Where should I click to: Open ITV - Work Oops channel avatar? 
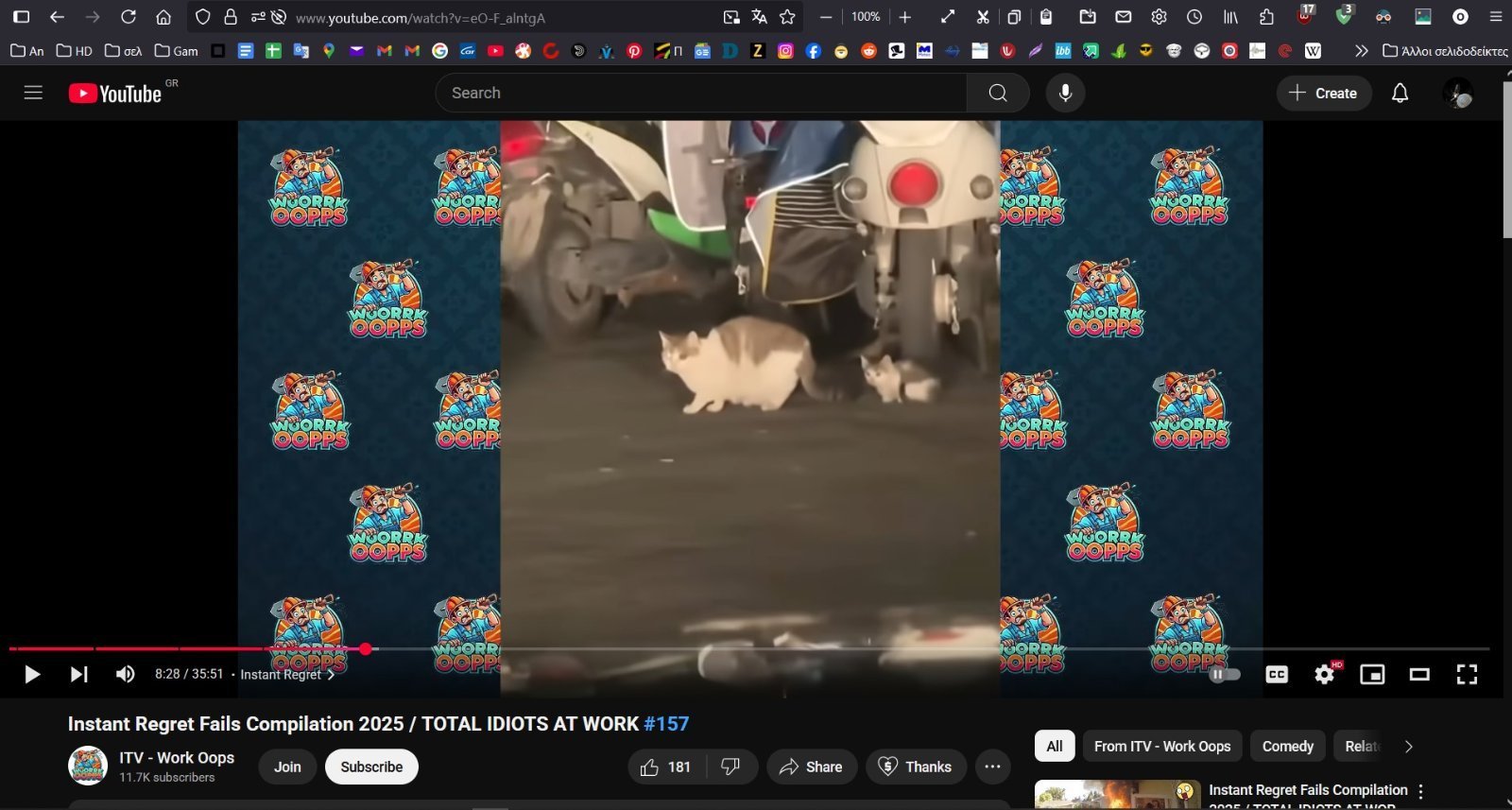[x=88, y=766]
